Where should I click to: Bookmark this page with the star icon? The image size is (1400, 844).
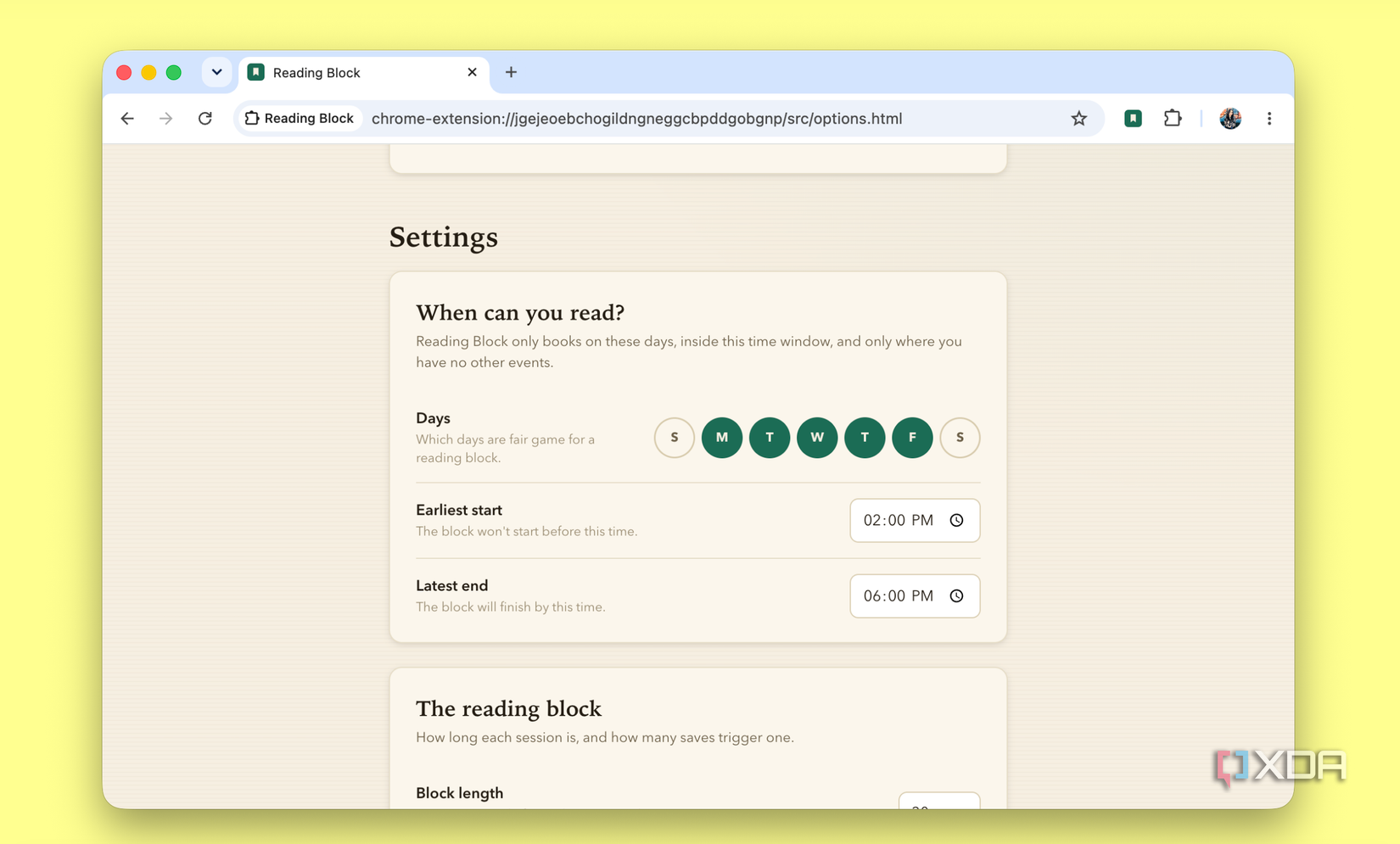point(1078,119)
